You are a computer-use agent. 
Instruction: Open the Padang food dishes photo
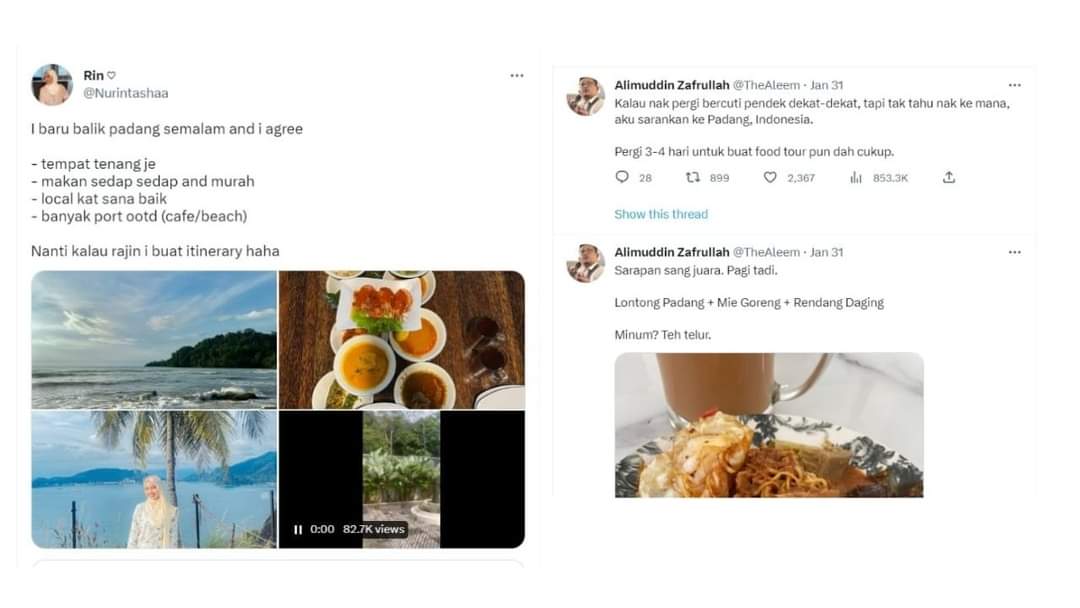(x=401, y=340)
